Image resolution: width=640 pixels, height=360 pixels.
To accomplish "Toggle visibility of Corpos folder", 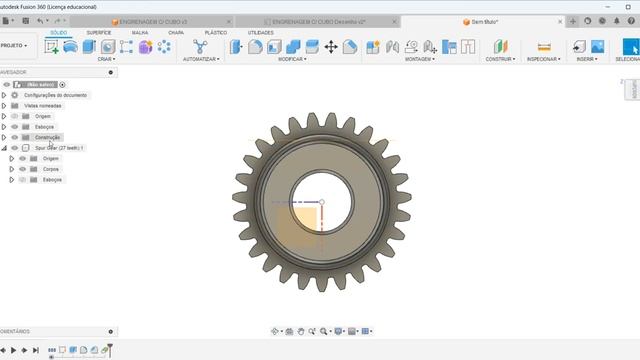I will point(22,169).
